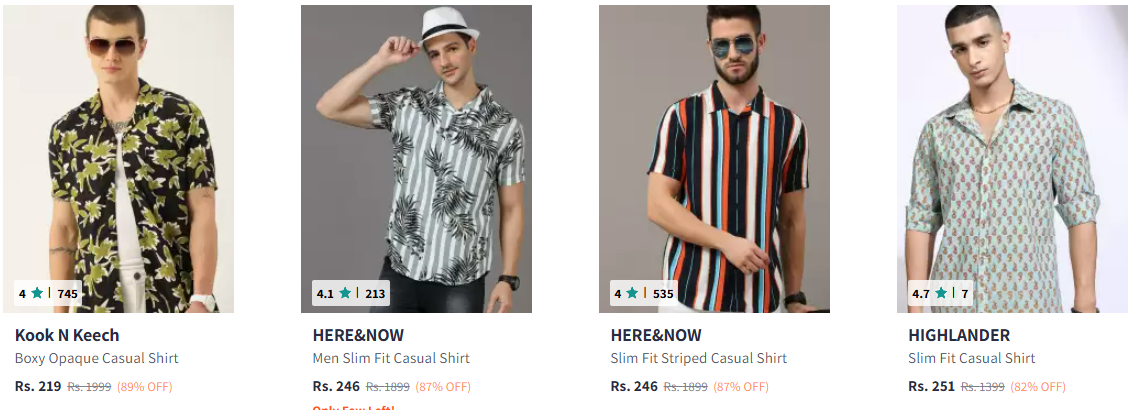Screen dimensions: 1134x410
Task: Click the star icon on HIGHLANDER 4.7 rating
Action: pos(941,293)
